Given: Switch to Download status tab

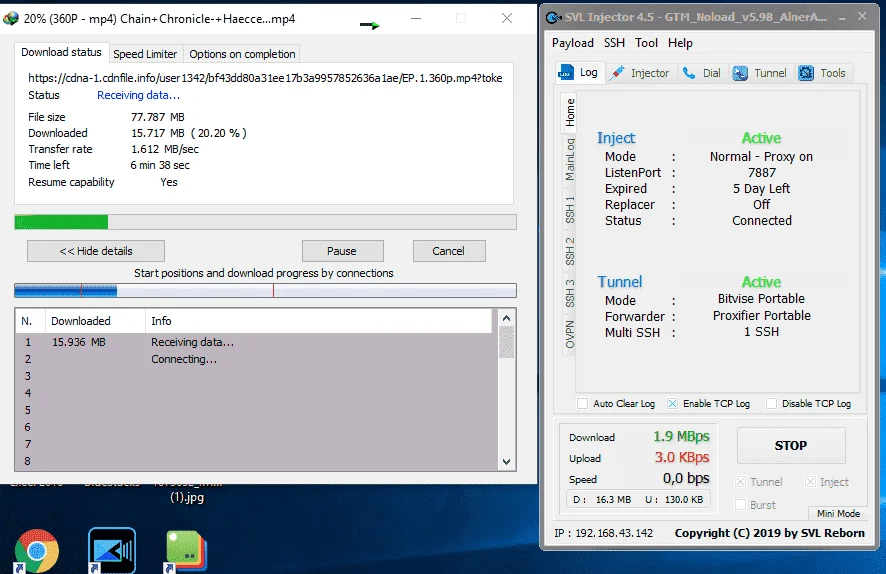Looking at the screenshot, I should 61,53.
